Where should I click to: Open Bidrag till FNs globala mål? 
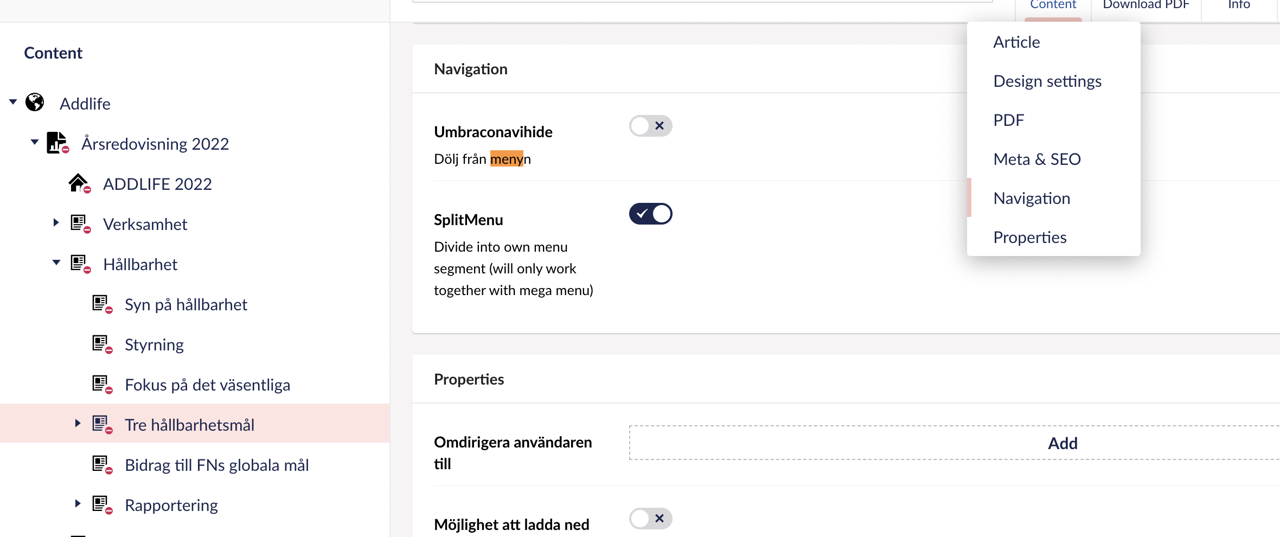(216, 465)
